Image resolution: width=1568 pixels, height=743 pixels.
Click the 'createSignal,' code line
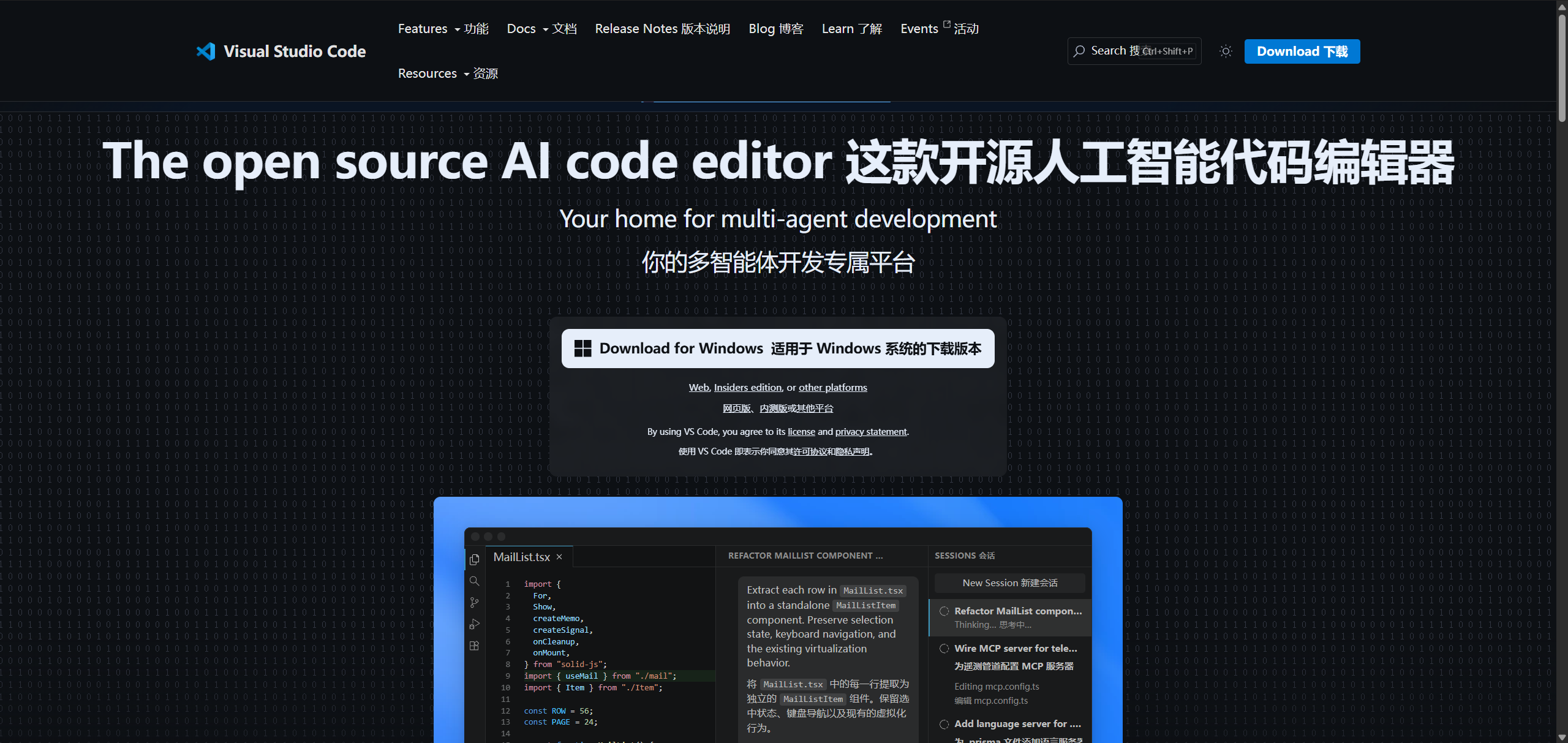click(x=562, y=630)
